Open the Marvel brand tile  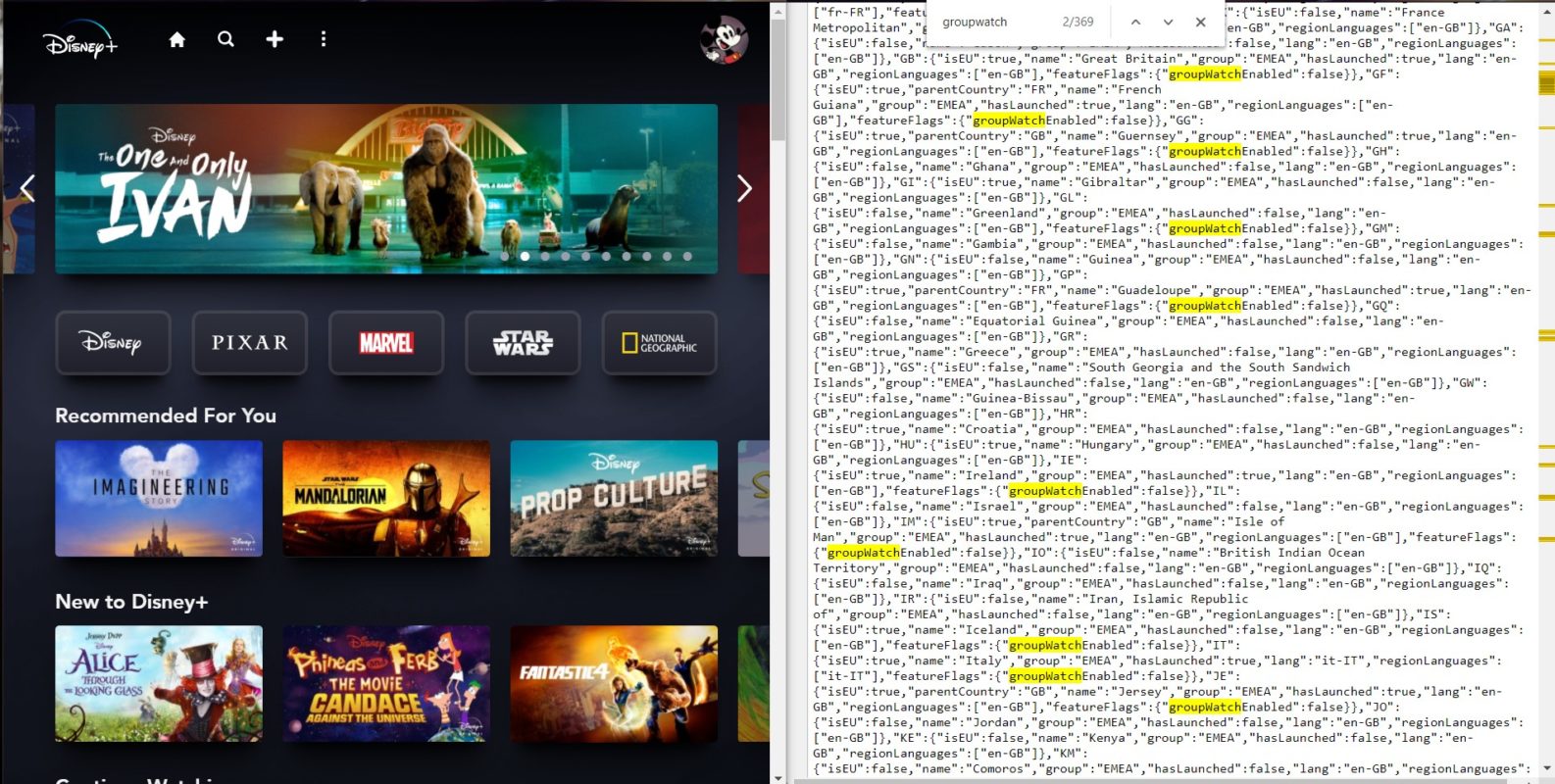tap(386, 343)
